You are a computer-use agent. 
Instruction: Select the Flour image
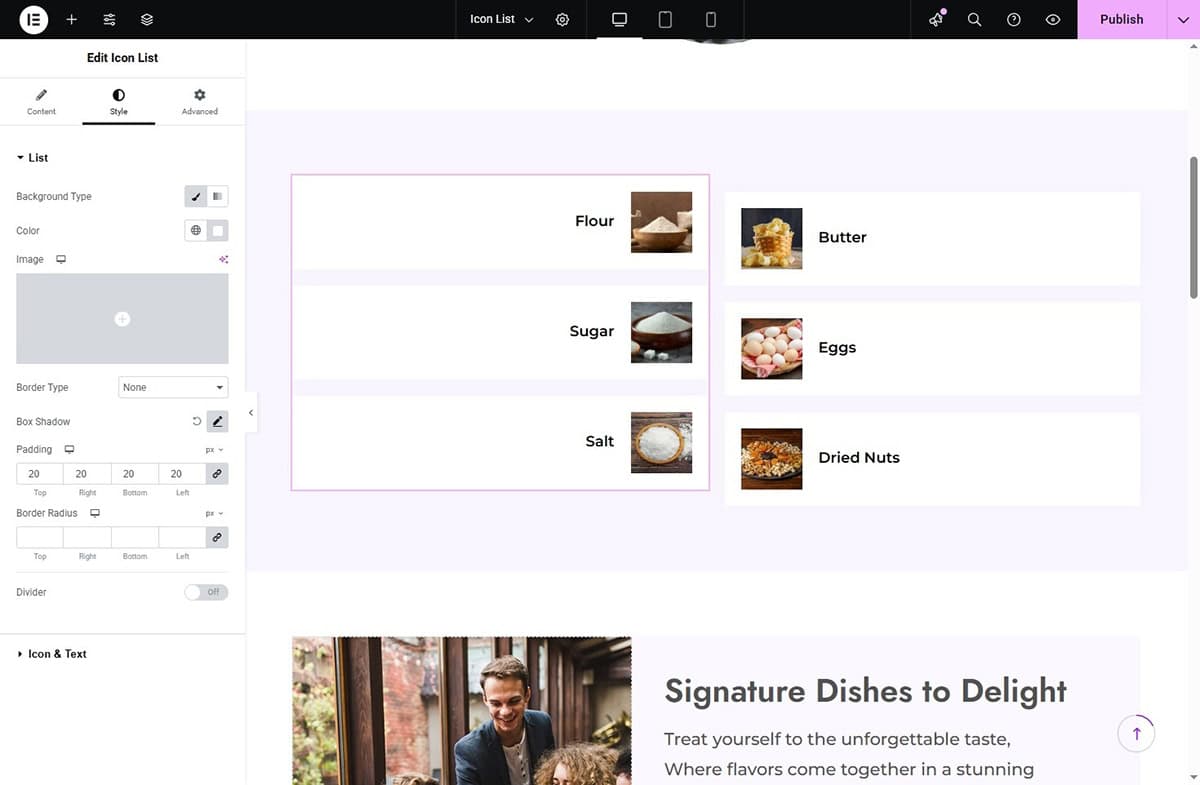(x=661, y=222)
